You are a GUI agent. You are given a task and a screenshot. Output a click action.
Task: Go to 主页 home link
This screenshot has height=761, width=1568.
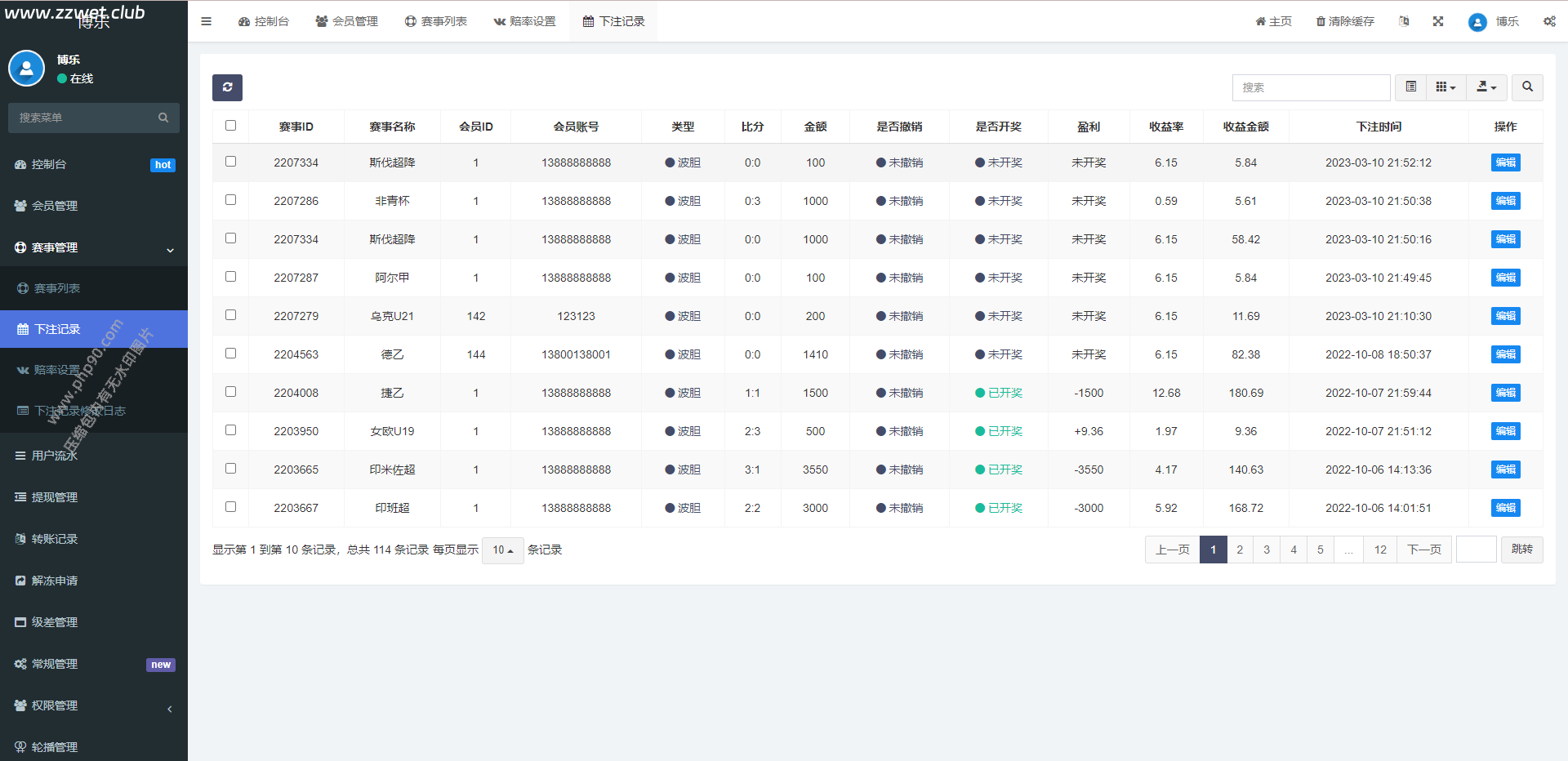point(1273,21)
